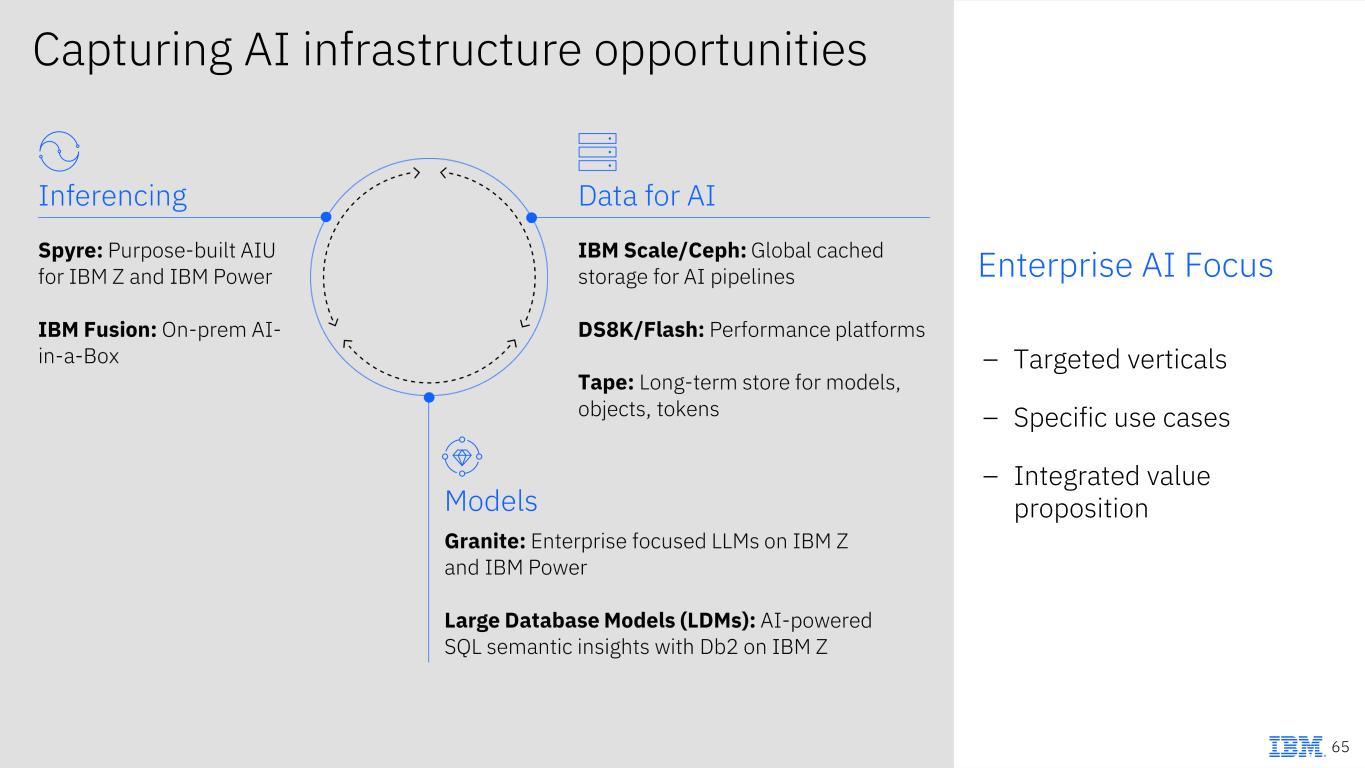Select the Specific use cases bullet
Image resolution: width=1365 pixels, height=768 pixels.
[1121, 417]
